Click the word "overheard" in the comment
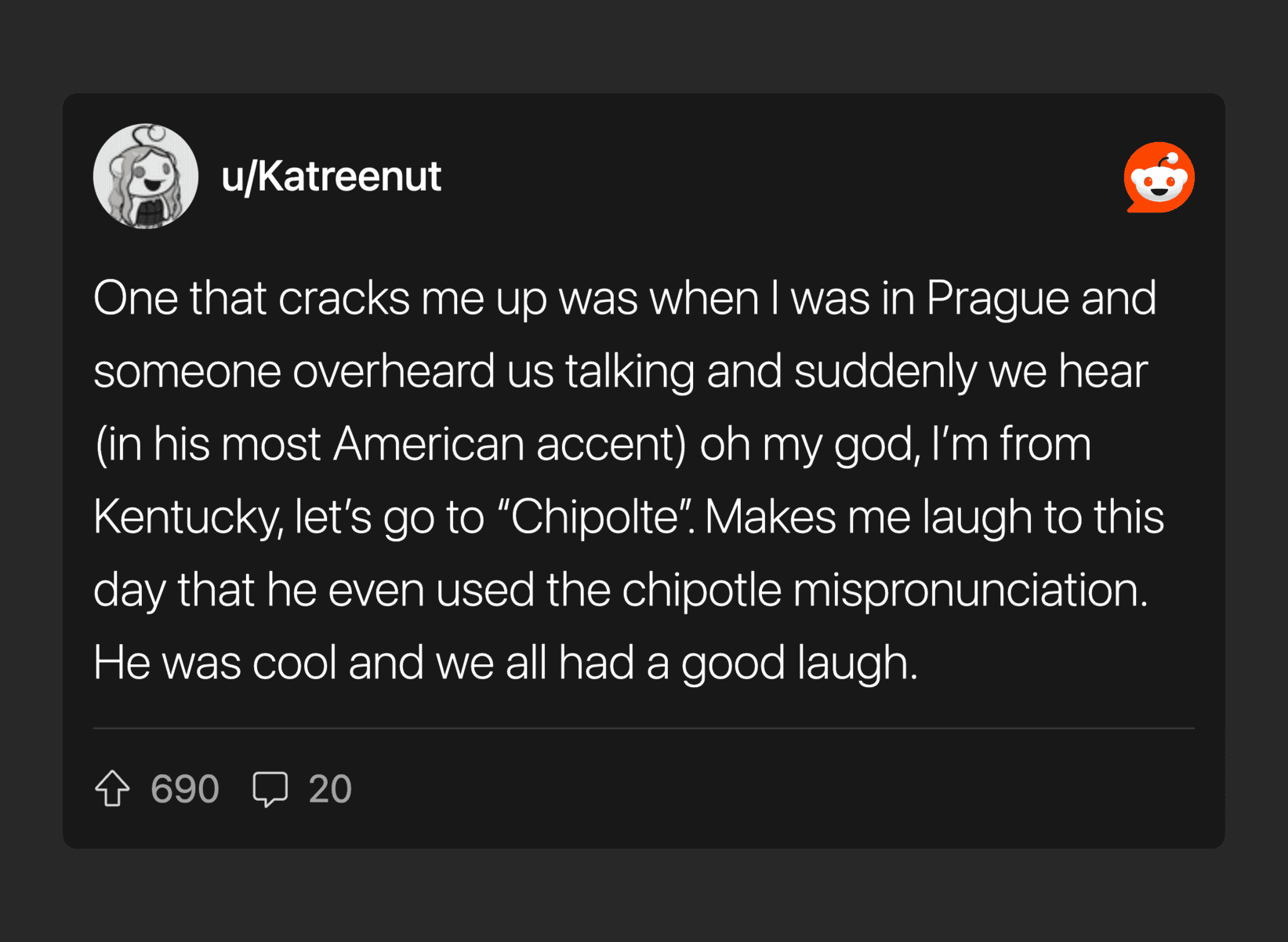The width and height of the screenshot is (1288, 942). (x=394, y=371)
